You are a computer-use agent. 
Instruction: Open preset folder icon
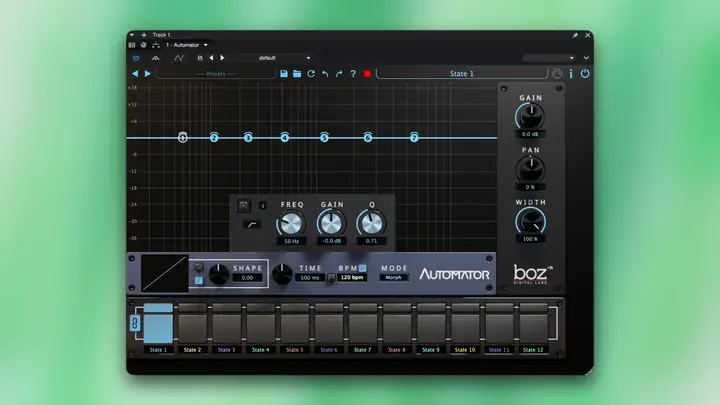point(297,73)
